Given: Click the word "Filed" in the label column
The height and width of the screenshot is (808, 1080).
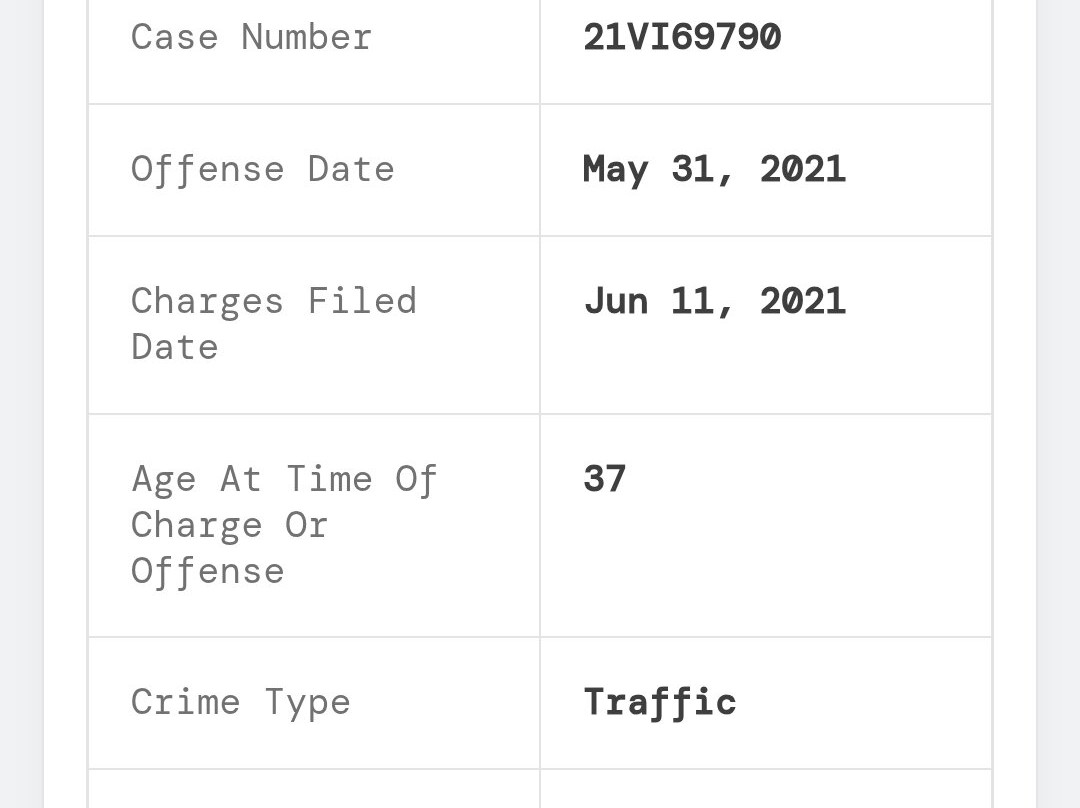Looking at the screenshot, I should tap(362, 301).
